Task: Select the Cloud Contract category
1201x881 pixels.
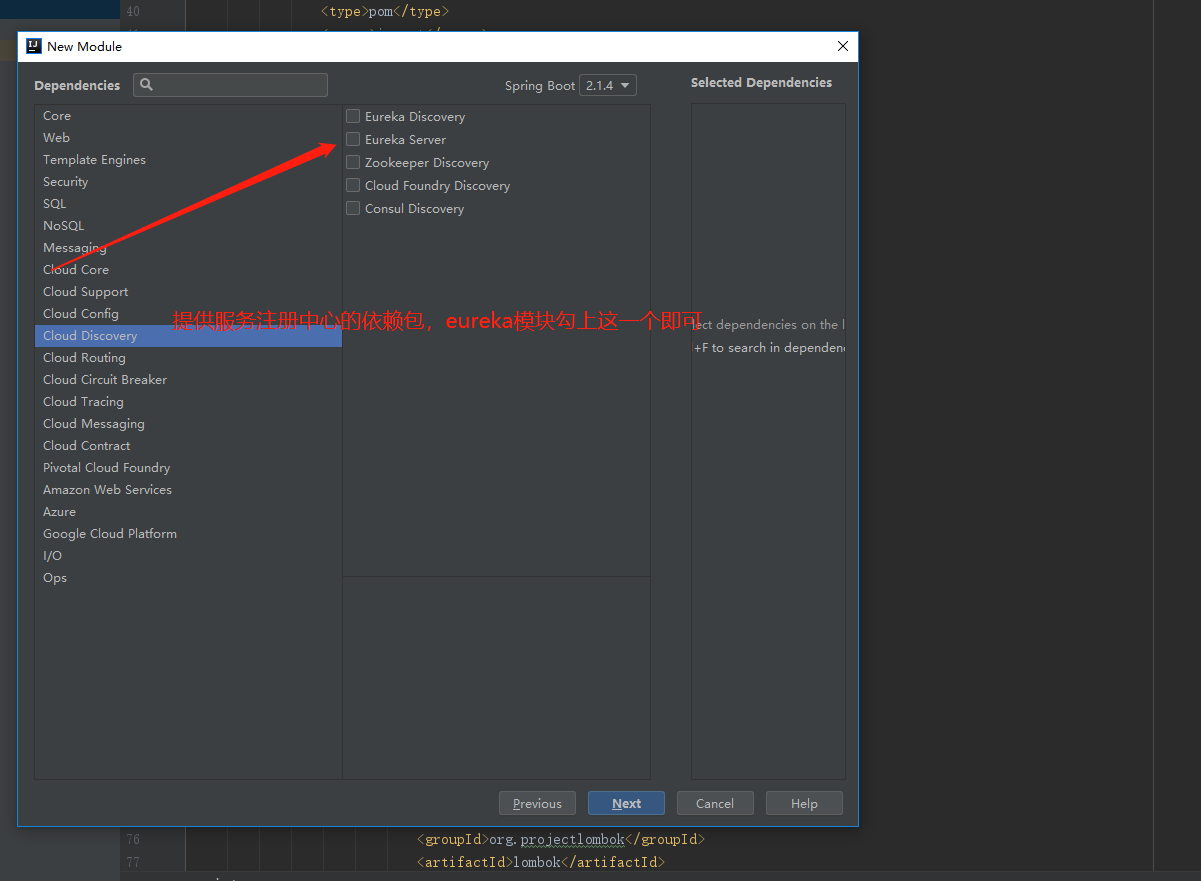Action: coord(188,446)
